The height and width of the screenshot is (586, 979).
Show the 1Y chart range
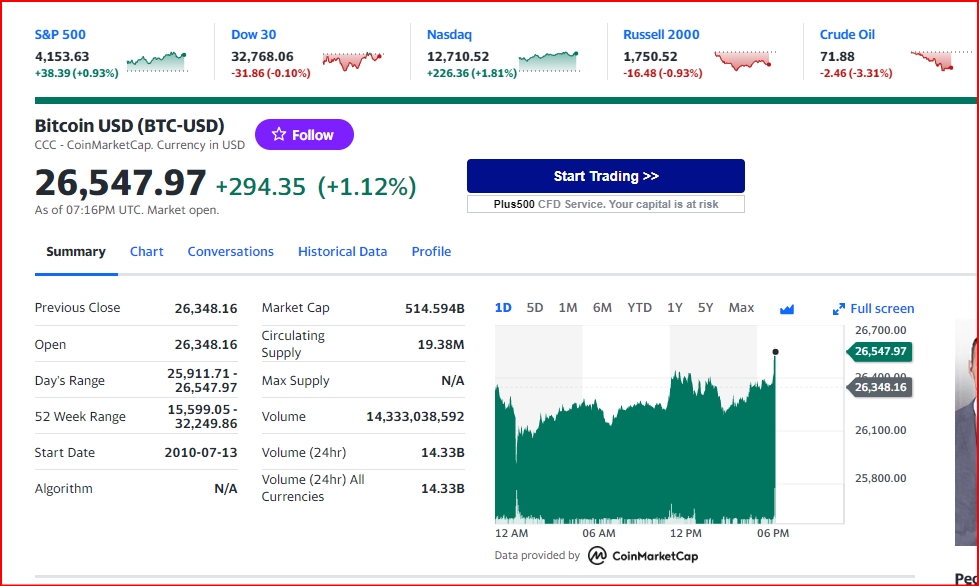pyautogui.click(x=674, y=308)
